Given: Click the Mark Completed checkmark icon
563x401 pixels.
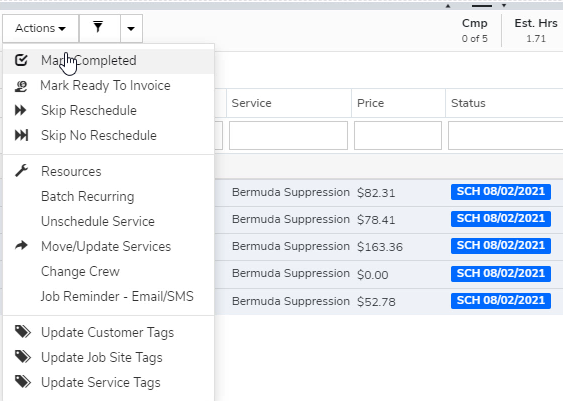Looking at the screenshot, I should click(21, 60).
